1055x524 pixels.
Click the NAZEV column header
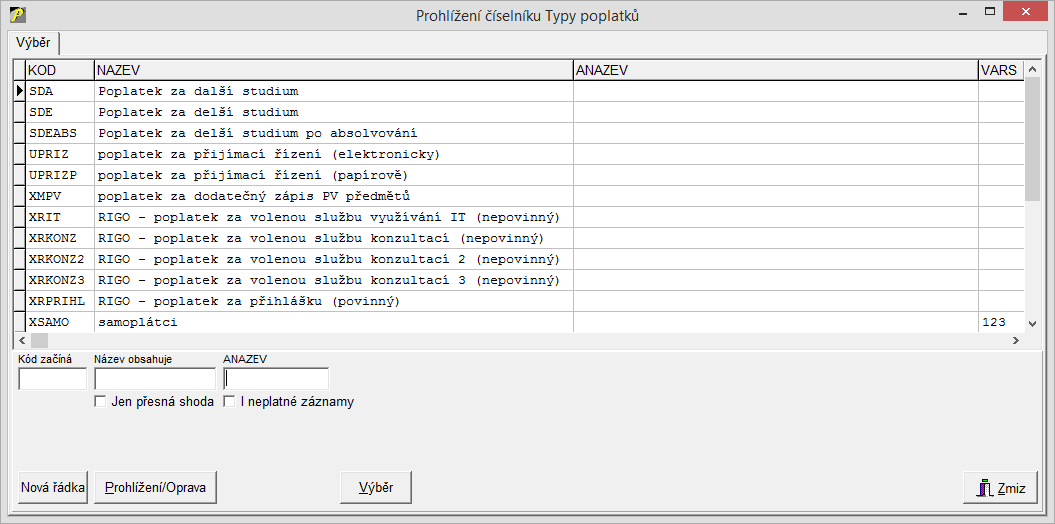(333, 70)
